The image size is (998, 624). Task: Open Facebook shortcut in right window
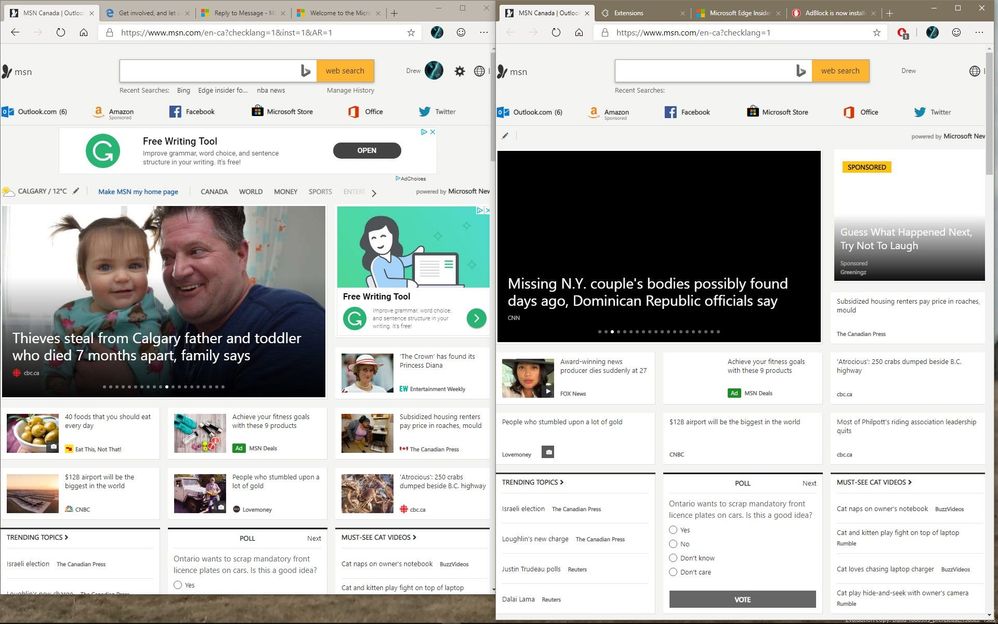pyautogui.click(x=687, y=112)
